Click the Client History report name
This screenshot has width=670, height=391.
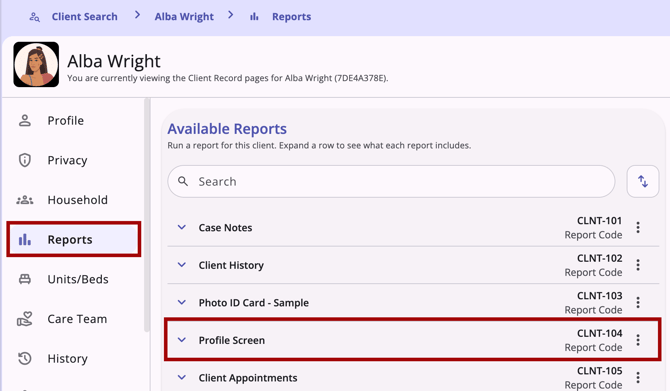click(231, 265)
